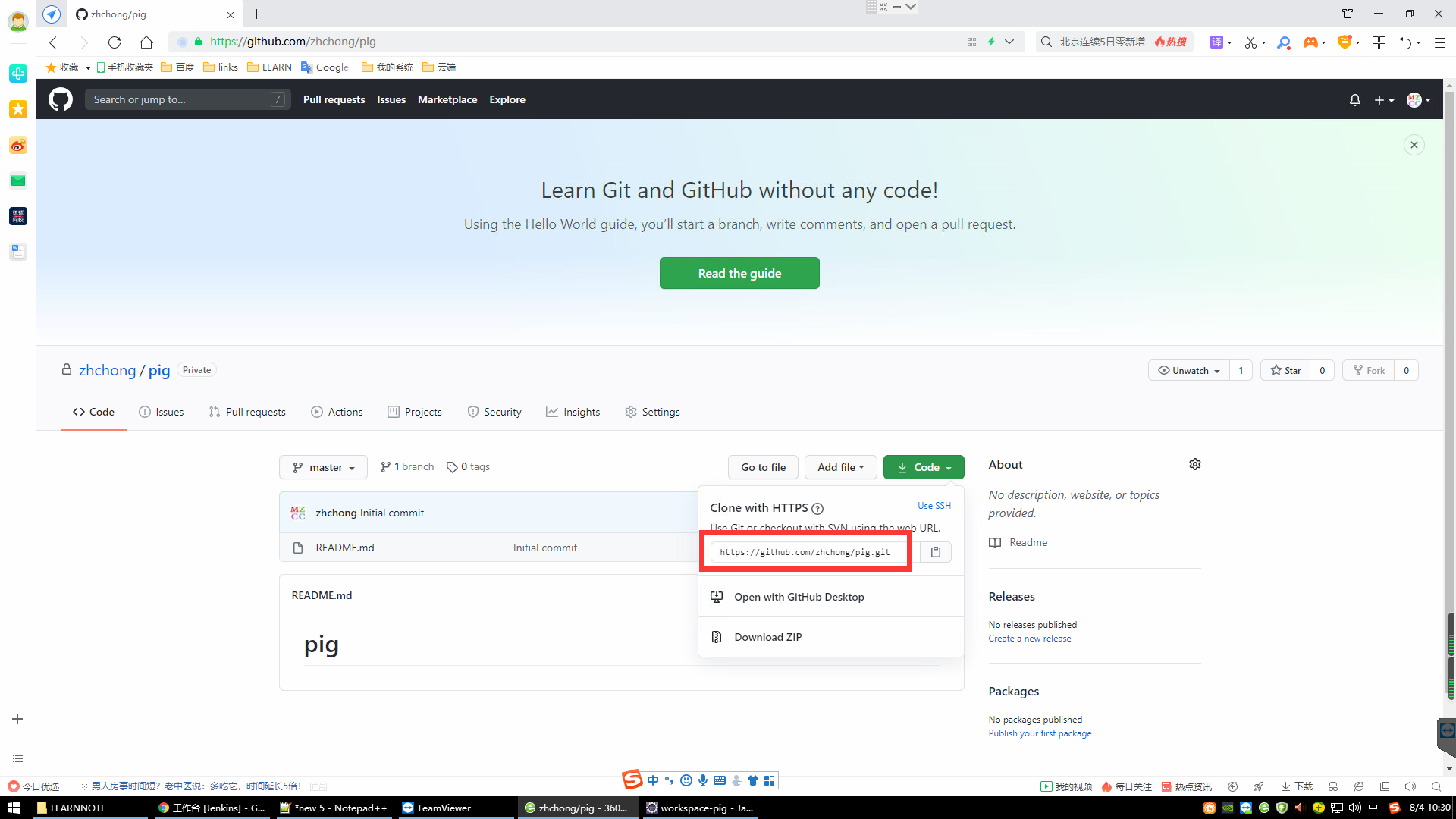Click Create a new release link

pyautogui.click(x=1030, y=639)
